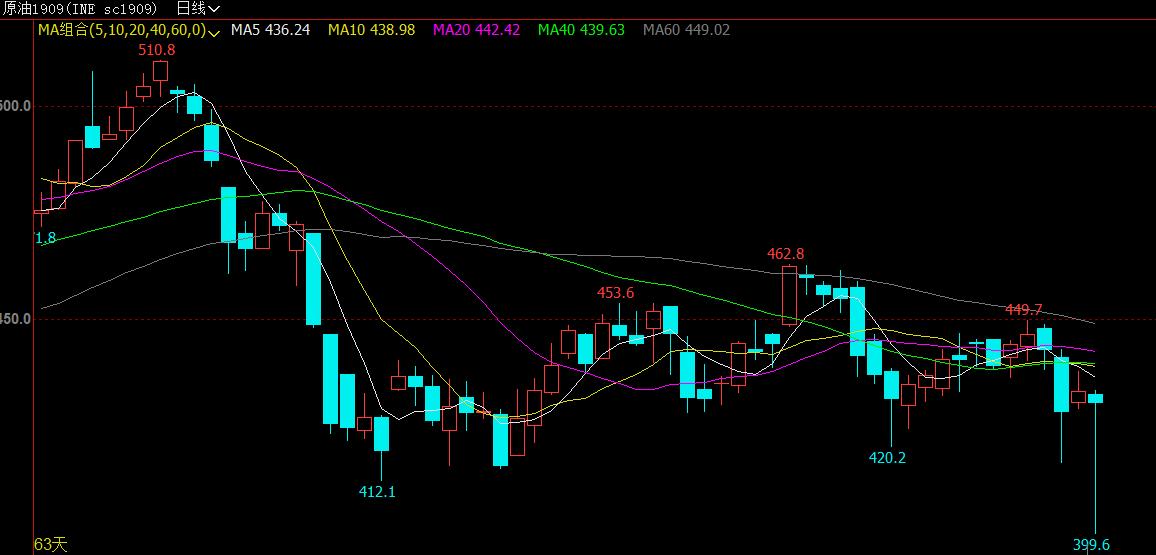Click the 420.2 low price label
Screen dimensions: 1156x555
pyautogui.click(x=887, y=458)
